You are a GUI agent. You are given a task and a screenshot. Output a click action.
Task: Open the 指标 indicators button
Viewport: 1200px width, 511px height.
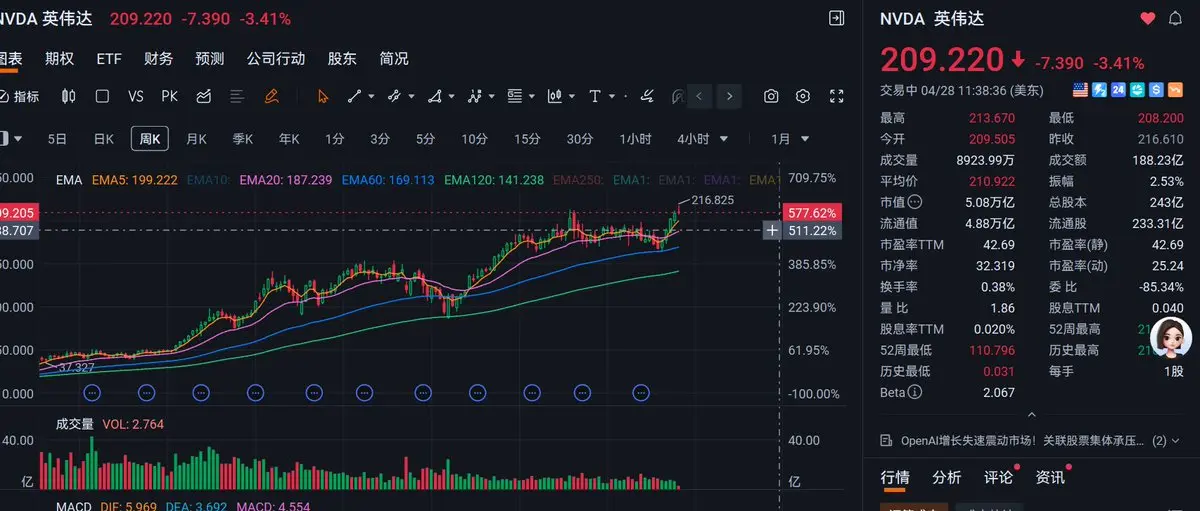point(21,96)
